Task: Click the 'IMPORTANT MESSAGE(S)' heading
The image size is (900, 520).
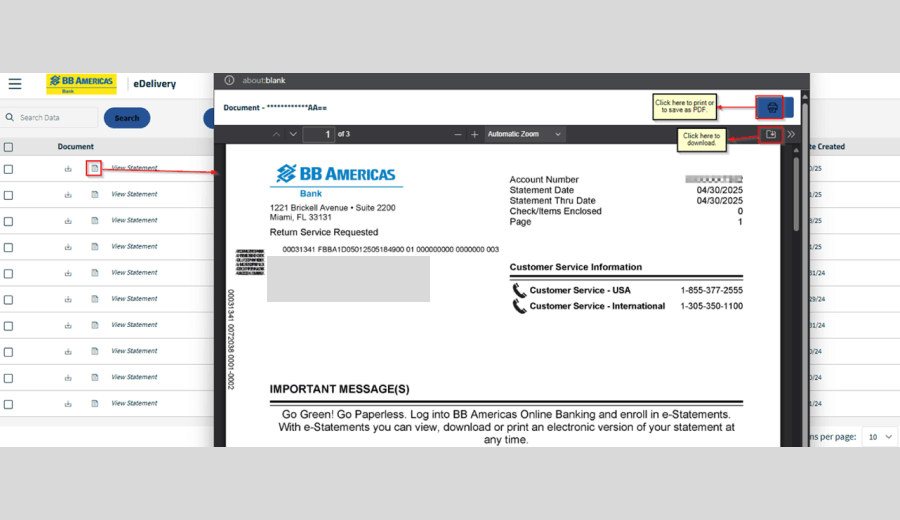Action: tap(339, 389)
